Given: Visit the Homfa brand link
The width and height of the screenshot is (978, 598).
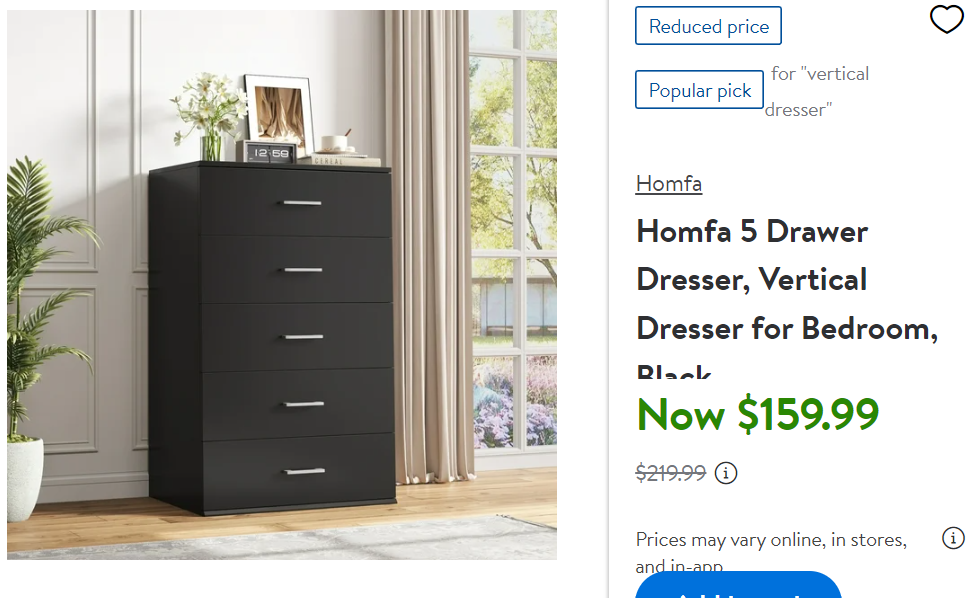Looking at the screenshot, I should click(669, 184).
